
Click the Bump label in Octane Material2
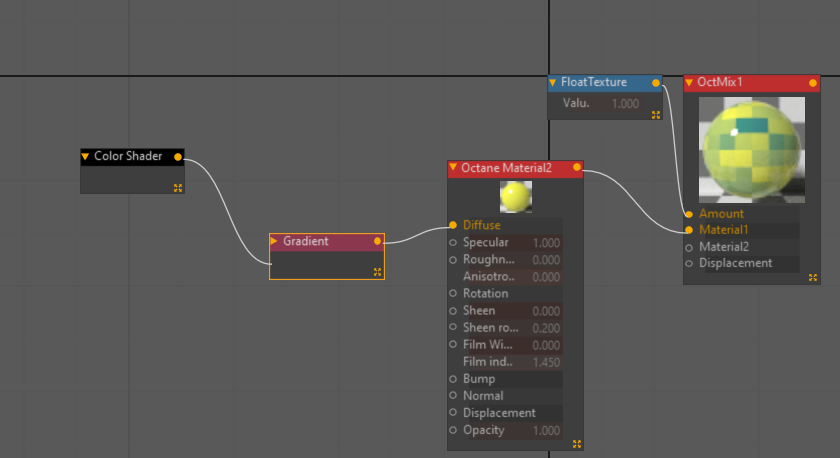pyautogui.click(x=479, y=379)
